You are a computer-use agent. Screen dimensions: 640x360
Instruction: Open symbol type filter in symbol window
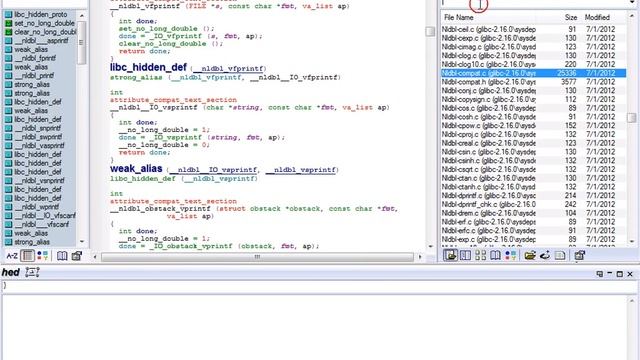pyautogui.click(x=42, y=256)
